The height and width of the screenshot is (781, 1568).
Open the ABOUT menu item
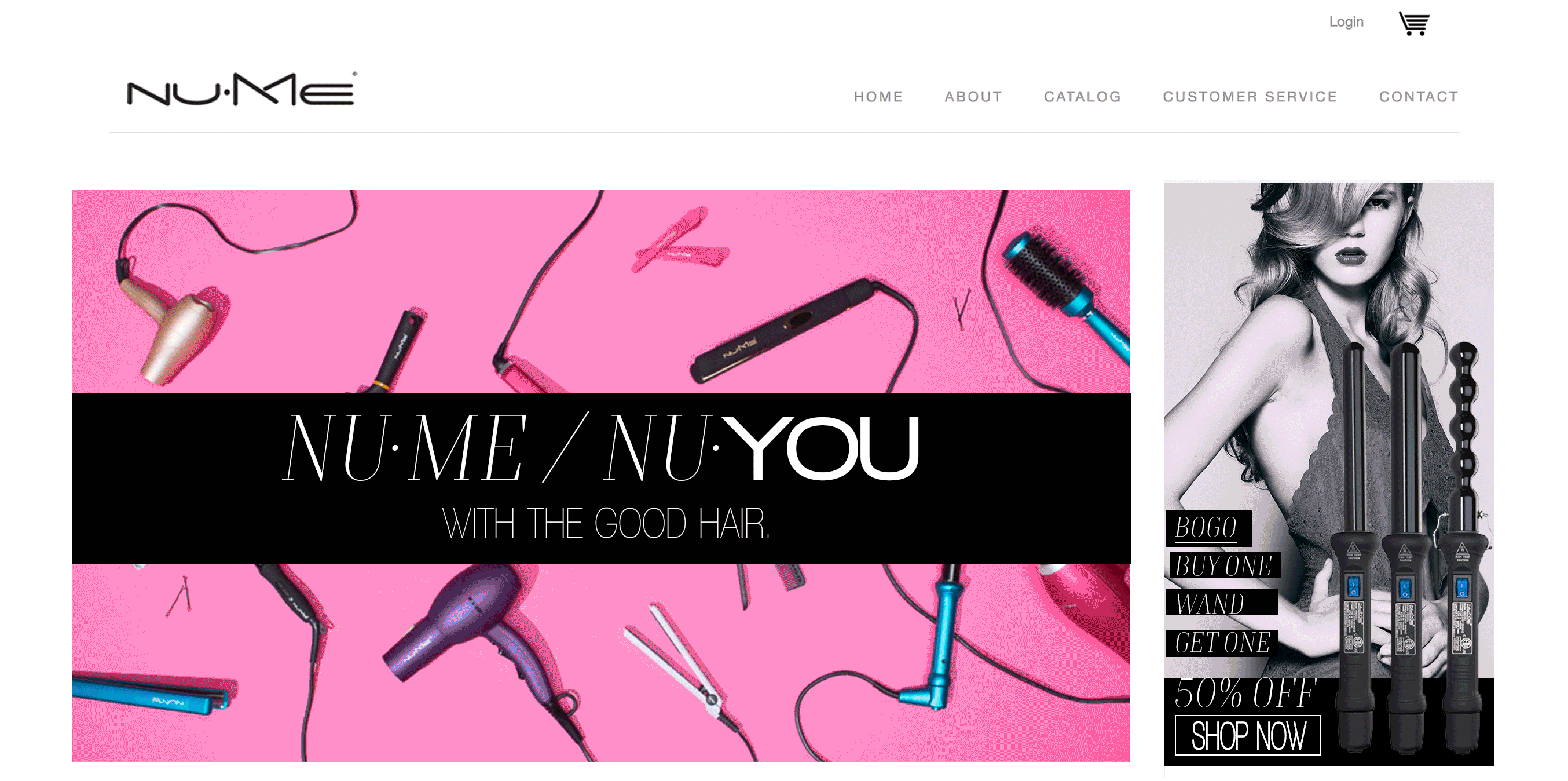point(973,97)
